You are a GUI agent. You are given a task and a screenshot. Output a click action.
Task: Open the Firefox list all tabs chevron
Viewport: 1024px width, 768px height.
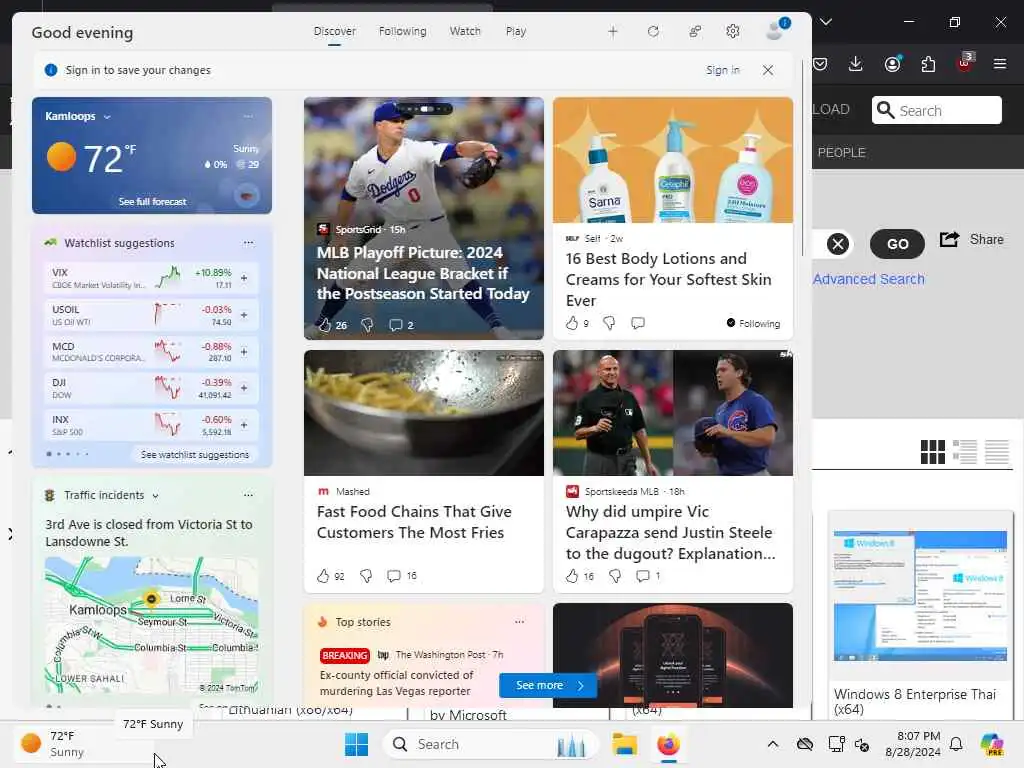[x=826, y=22]
